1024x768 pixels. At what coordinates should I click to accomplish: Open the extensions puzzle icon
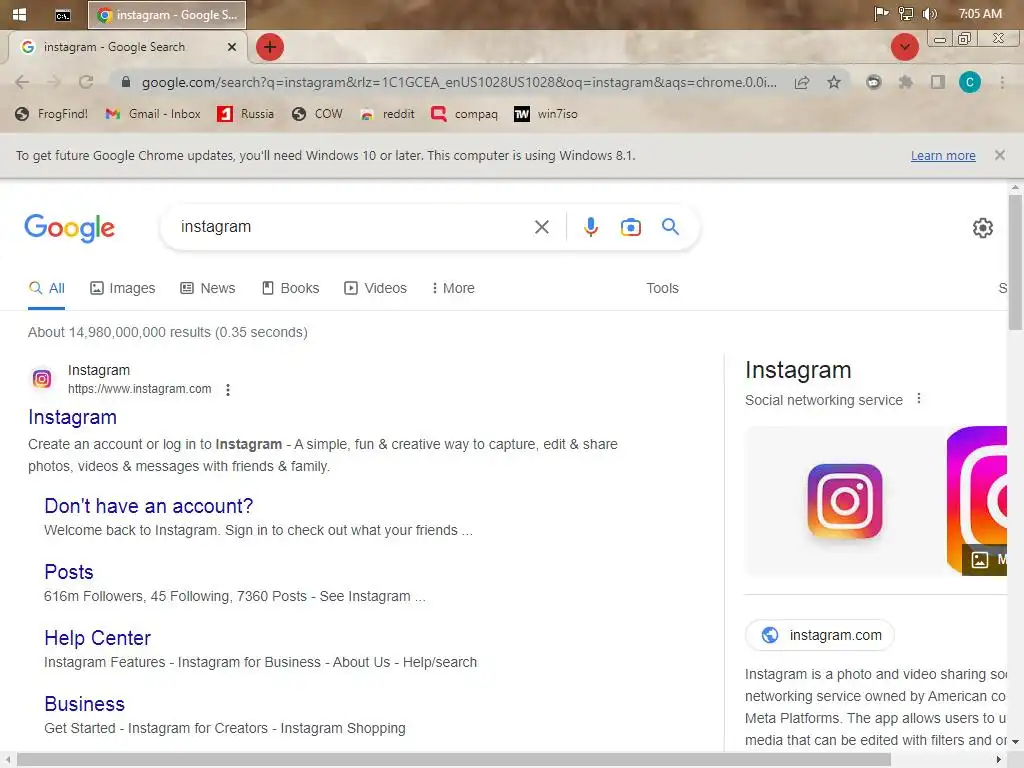point(906,82)
